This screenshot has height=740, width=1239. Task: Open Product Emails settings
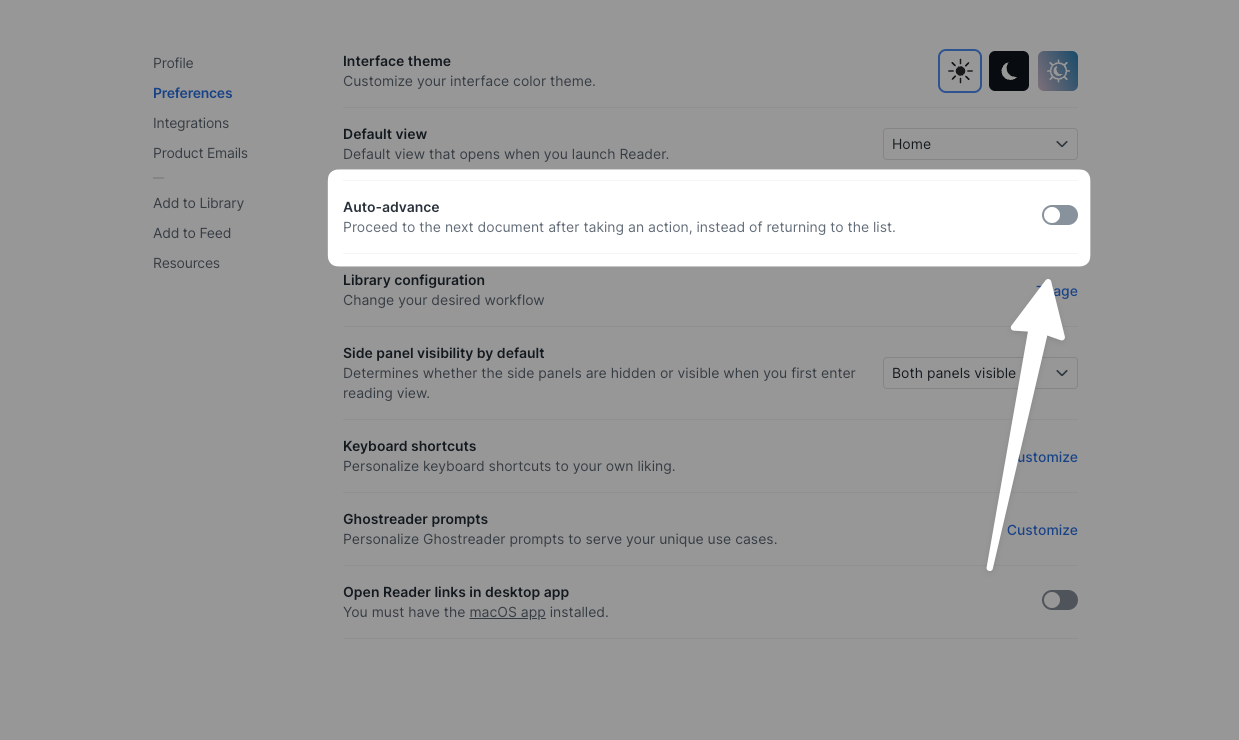[200, 153]
